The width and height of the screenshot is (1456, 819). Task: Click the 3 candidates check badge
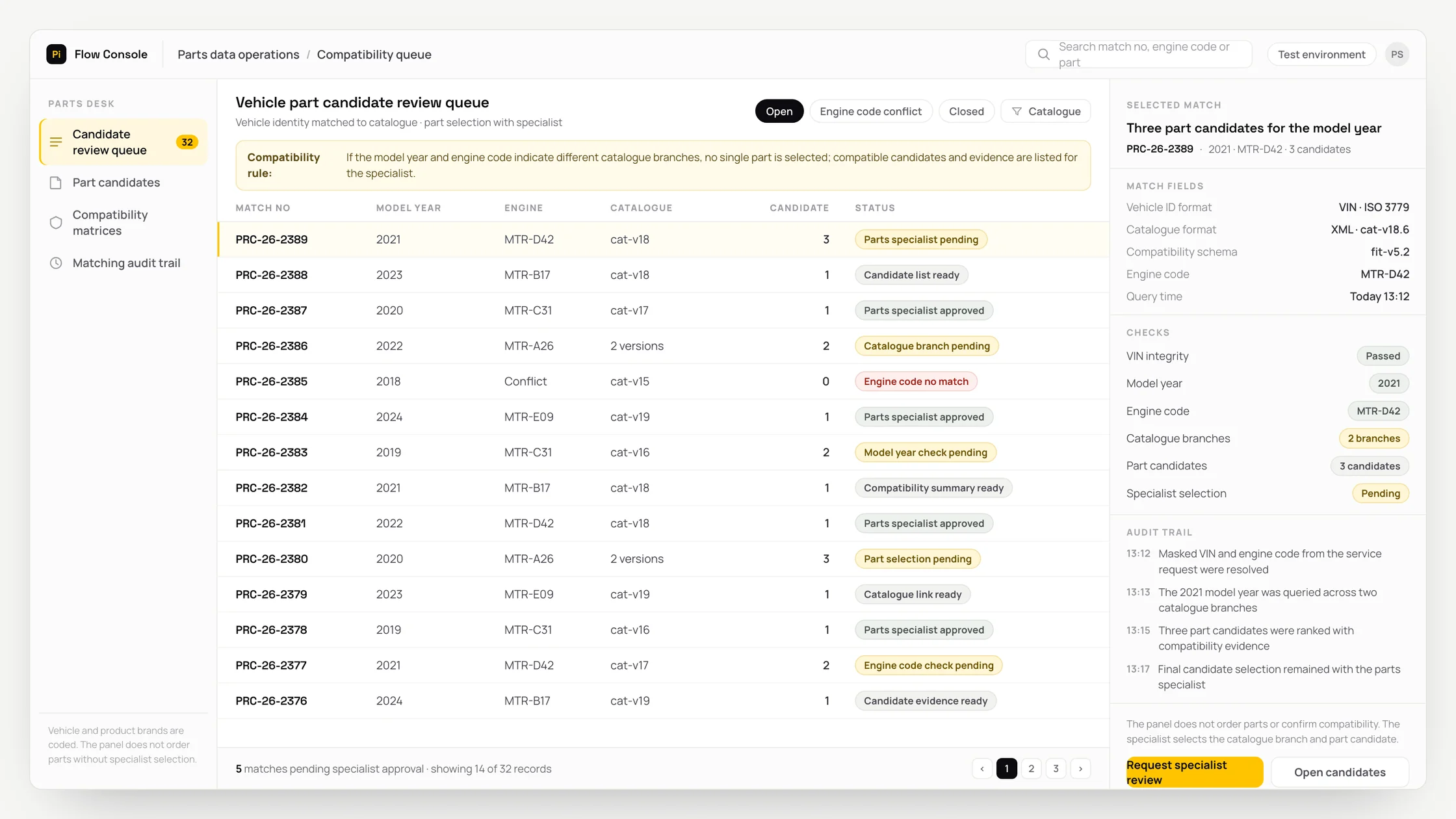point(1370,466)
